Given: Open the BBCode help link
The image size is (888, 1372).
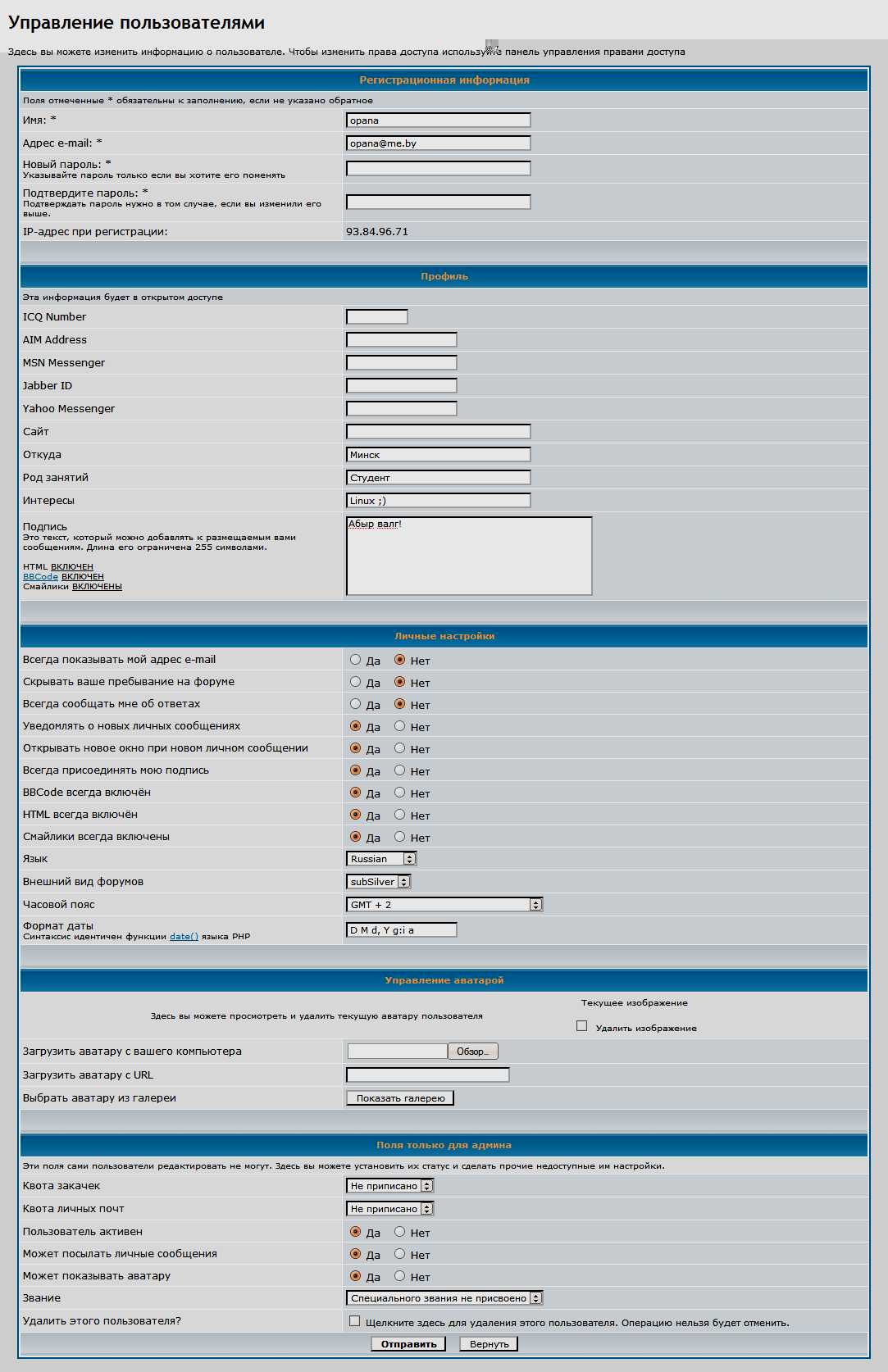Looking at the screenshot, I should [x=40, y=577].
